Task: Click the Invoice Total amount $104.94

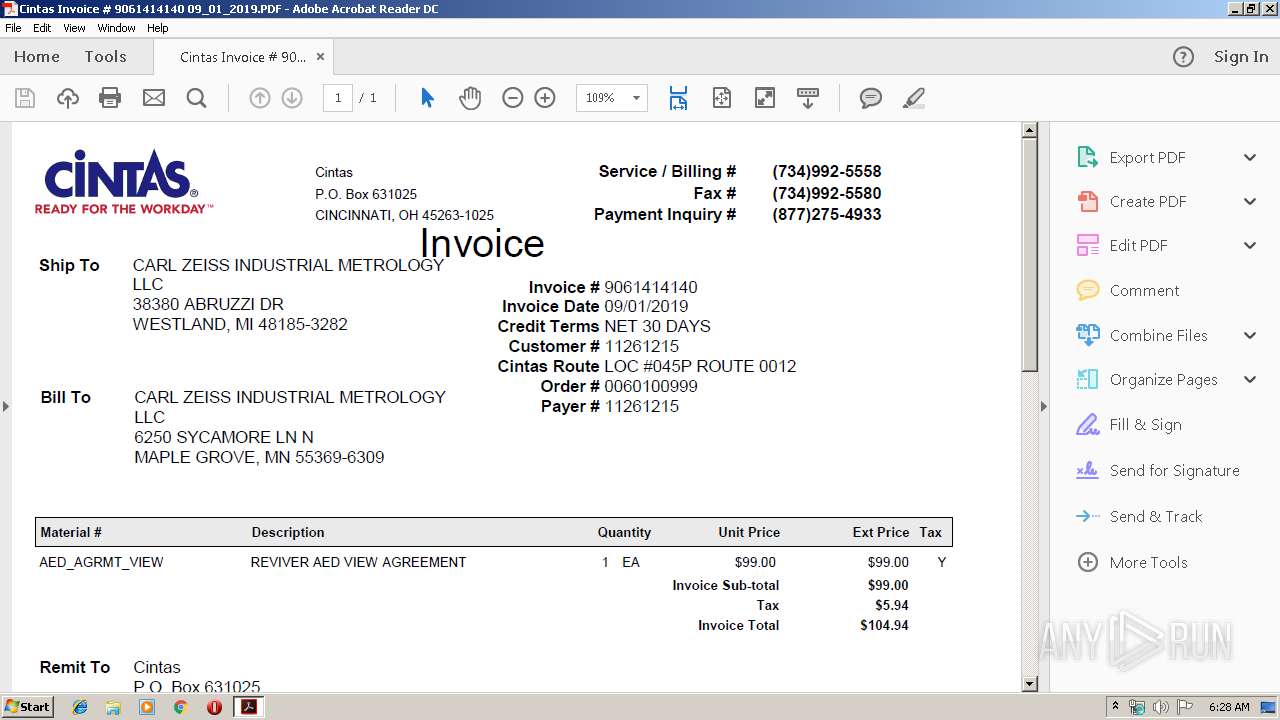Action: [884, 625]
